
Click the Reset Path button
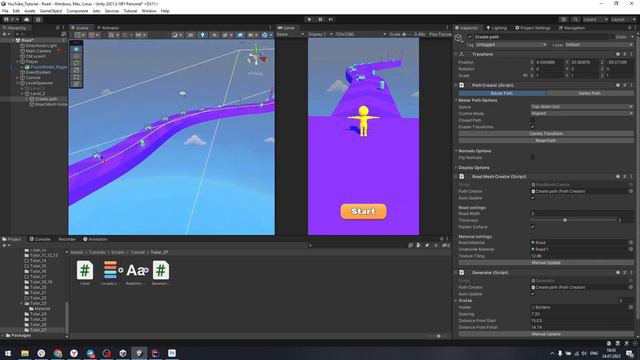(x=546, y=140)
